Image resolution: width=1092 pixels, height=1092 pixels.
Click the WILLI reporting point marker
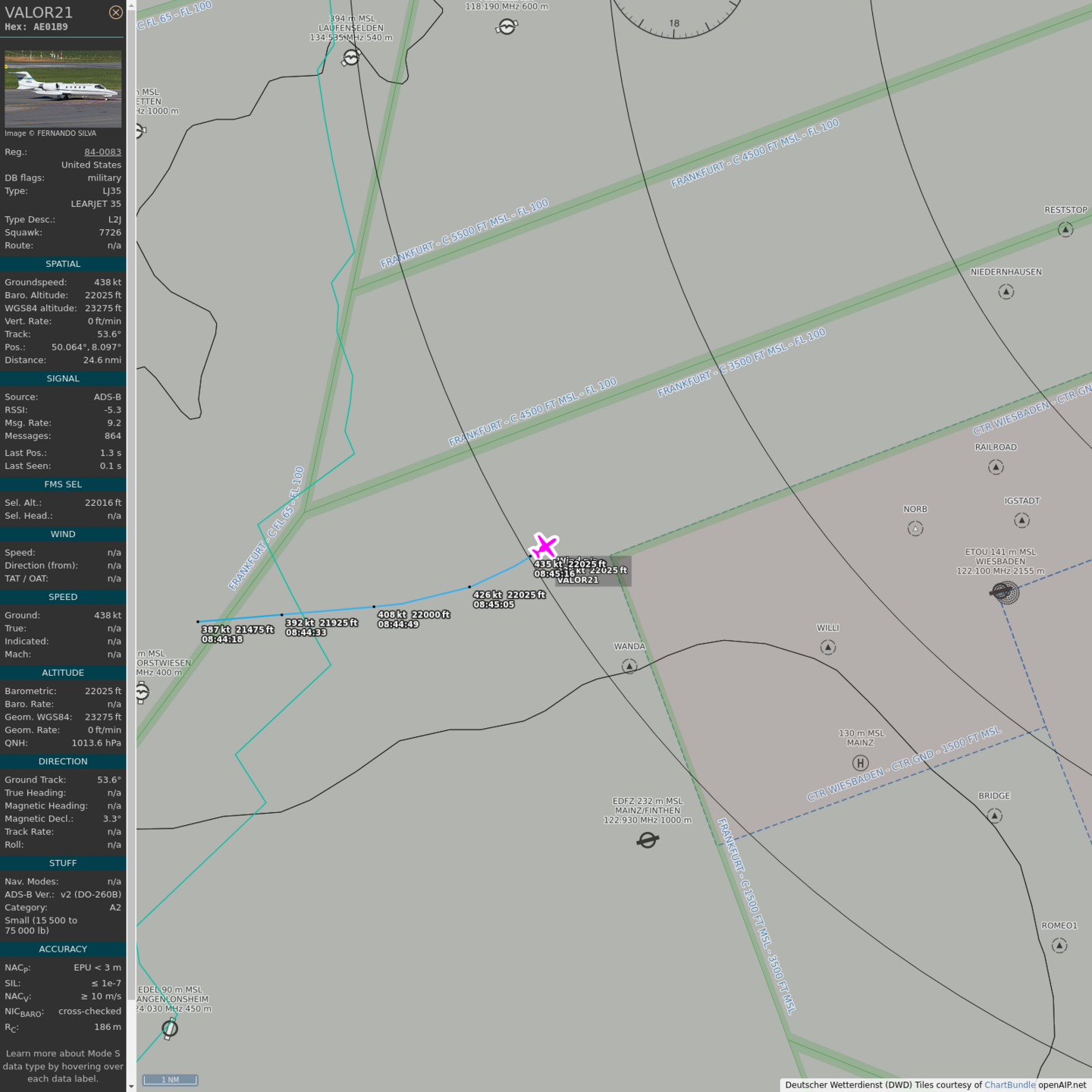(x=828, y=647)
